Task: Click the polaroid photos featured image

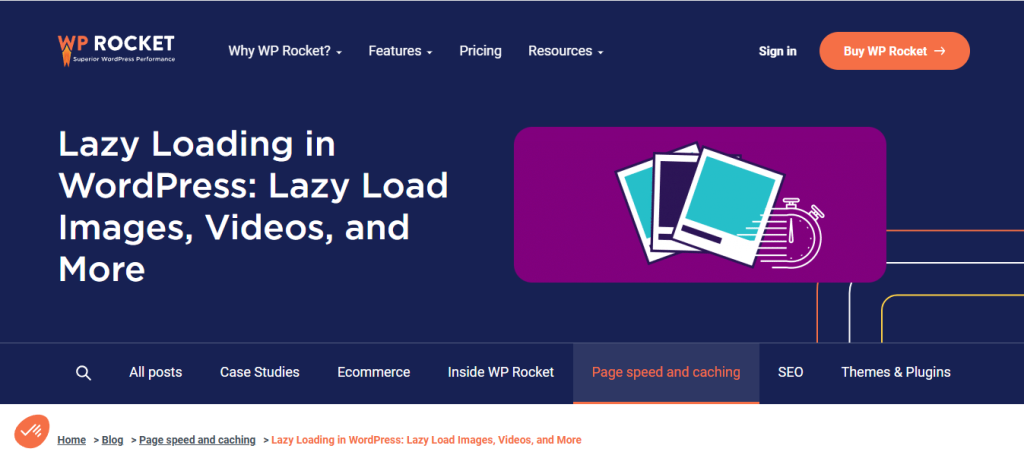Action: 699,204
